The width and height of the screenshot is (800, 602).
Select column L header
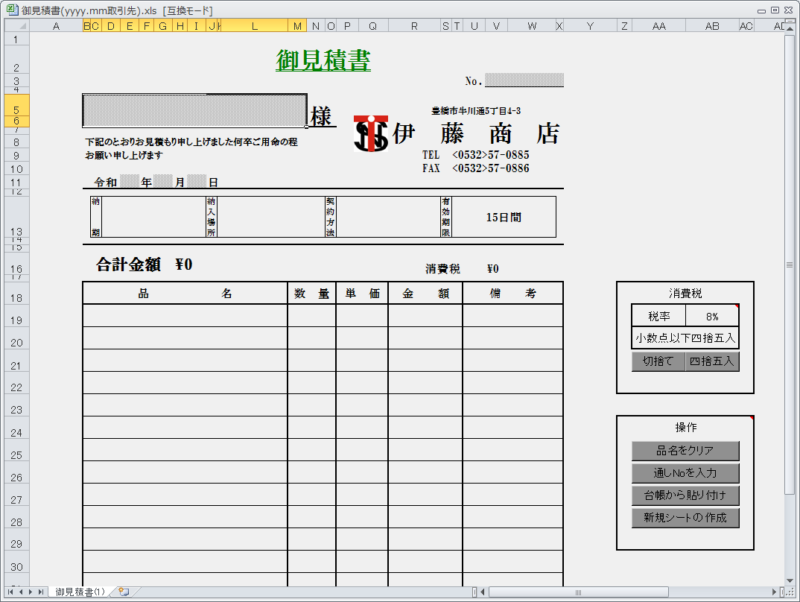(254, 26)
